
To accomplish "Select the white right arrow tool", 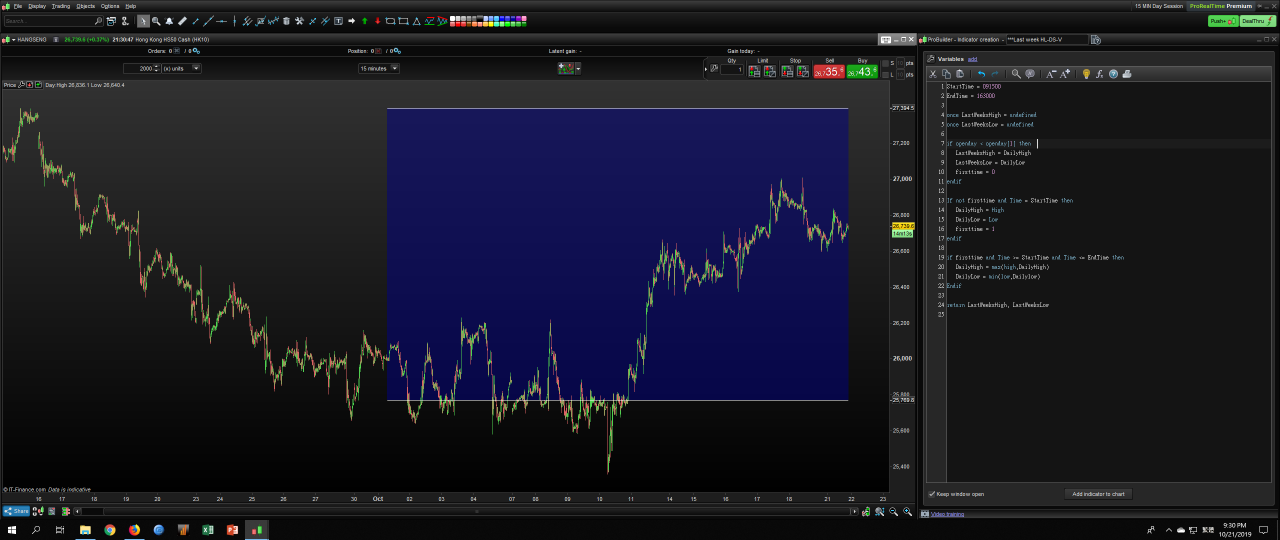I will (351, 21).
